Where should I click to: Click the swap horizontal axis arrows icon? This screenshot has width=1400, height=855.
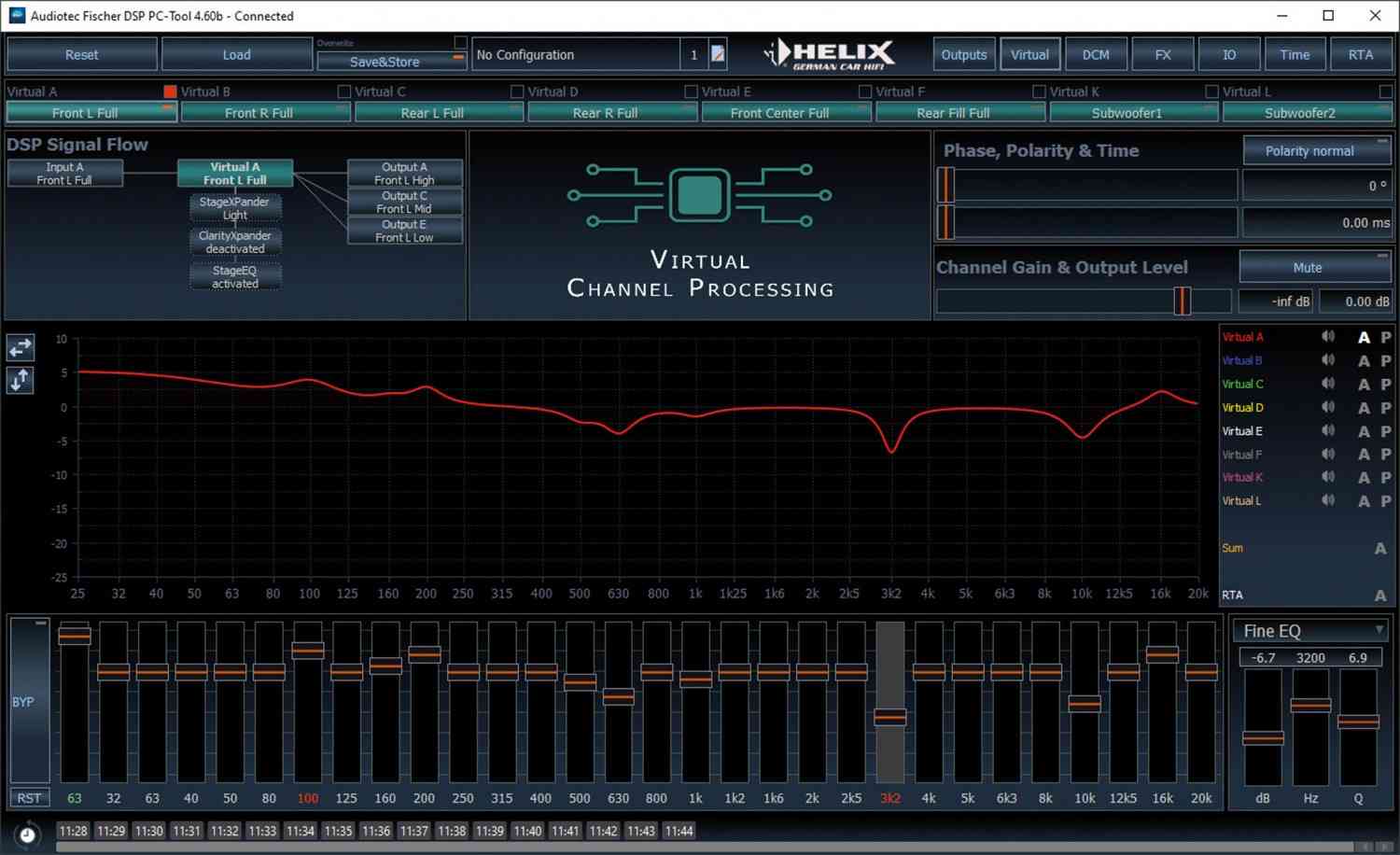click(x=21, y=348)
